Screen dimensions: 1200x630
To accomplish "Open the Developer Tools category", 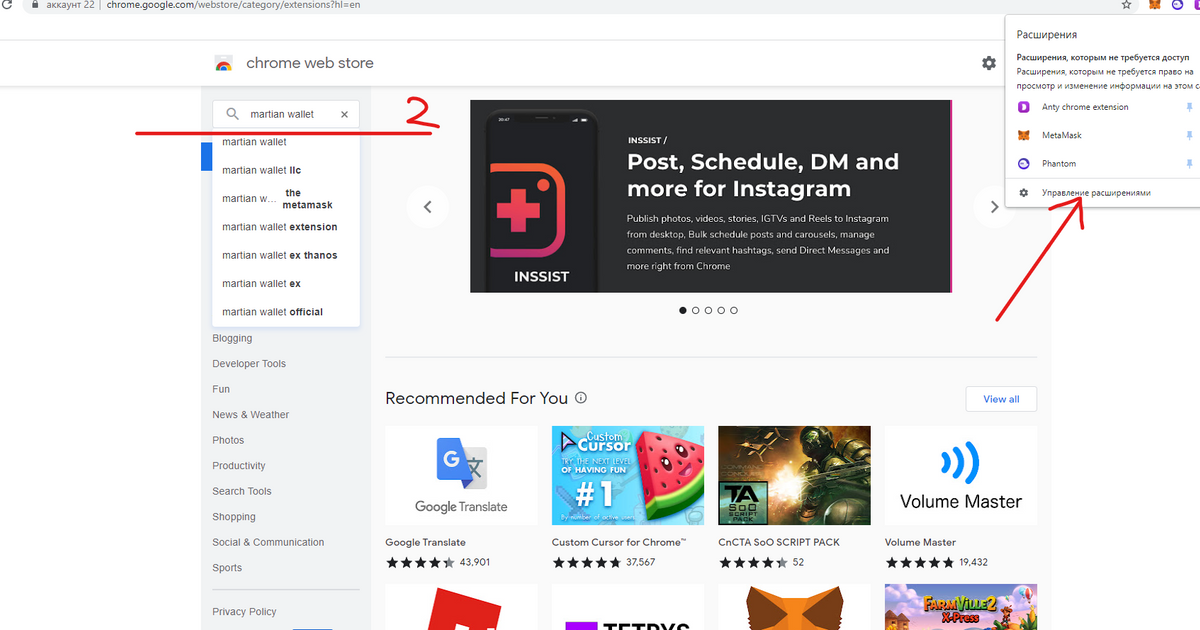I will tap(249, 364).
